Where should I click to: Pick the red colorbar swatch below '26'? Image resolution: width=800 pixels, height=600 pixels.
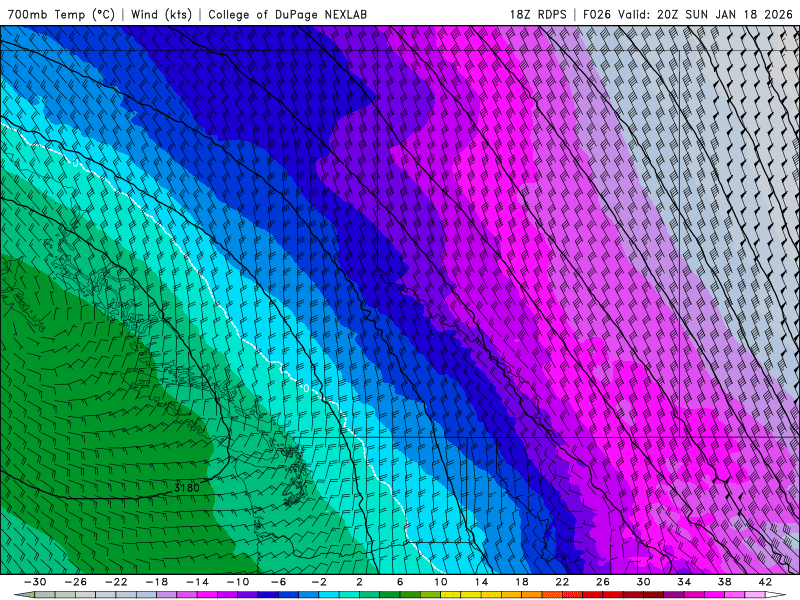(x=592, y=595)
